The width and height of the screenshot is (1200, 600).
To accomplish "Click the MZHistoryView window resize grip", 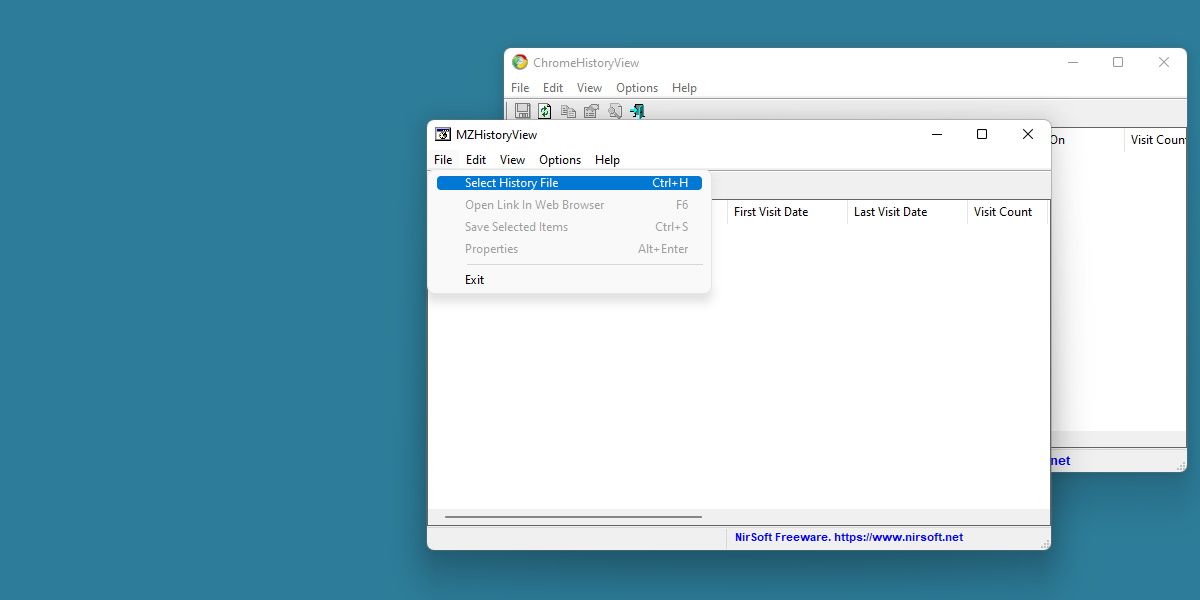I will 1044,543.
